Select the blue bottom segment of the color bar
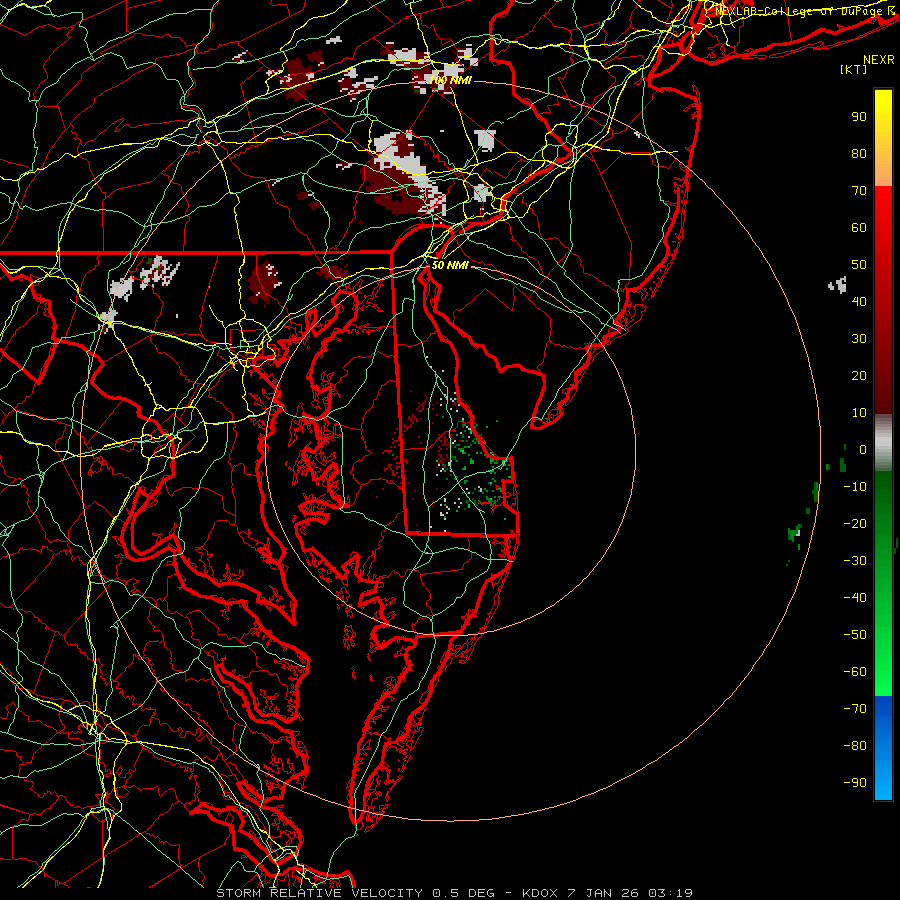The height and width of the screenshot is (900, 900). [883, 748]
